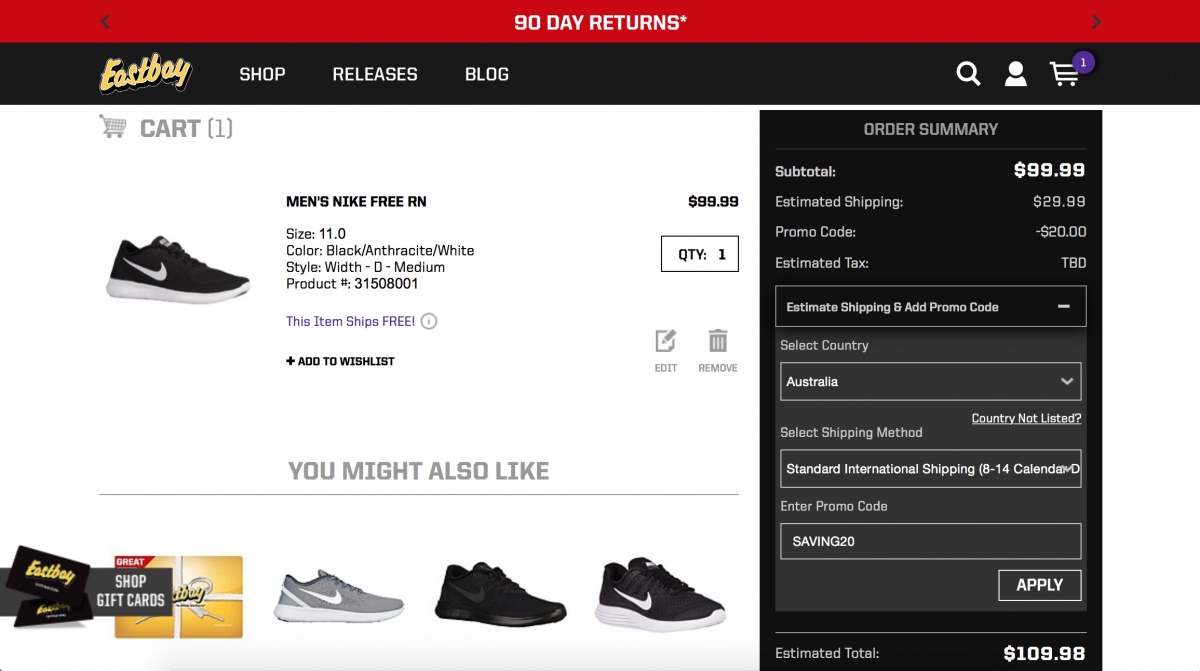1200x671 pixels.
Task: Click the Edit item pencil icon
Action: tap(666, 342)
